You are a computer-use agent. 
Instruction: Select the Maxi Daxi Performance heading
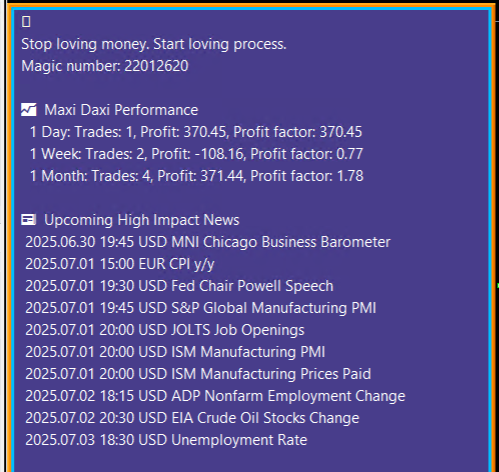click(121, 110)
